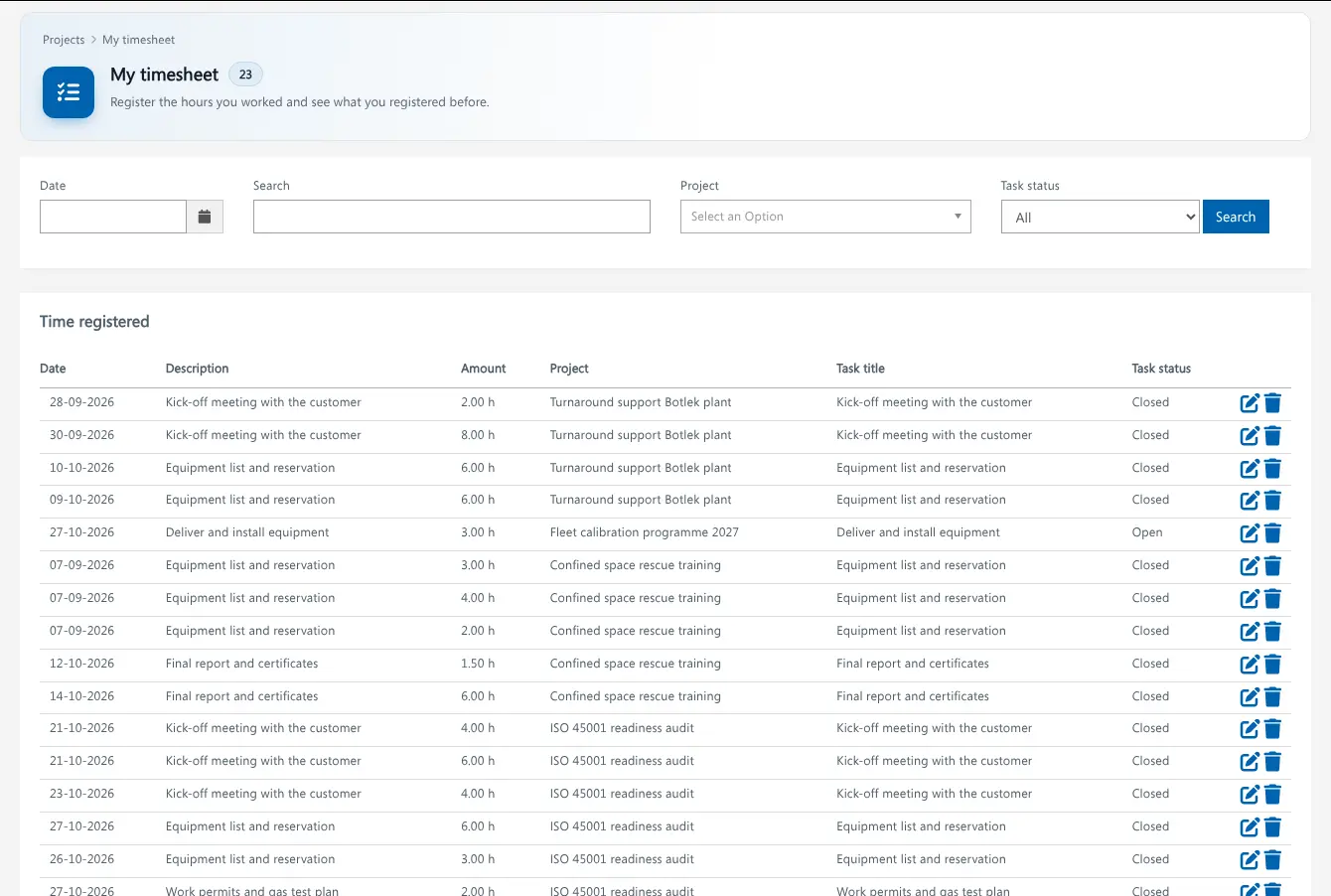
Task: Delete the Deliver and install equipment entry
Action: pos(1272,533)
